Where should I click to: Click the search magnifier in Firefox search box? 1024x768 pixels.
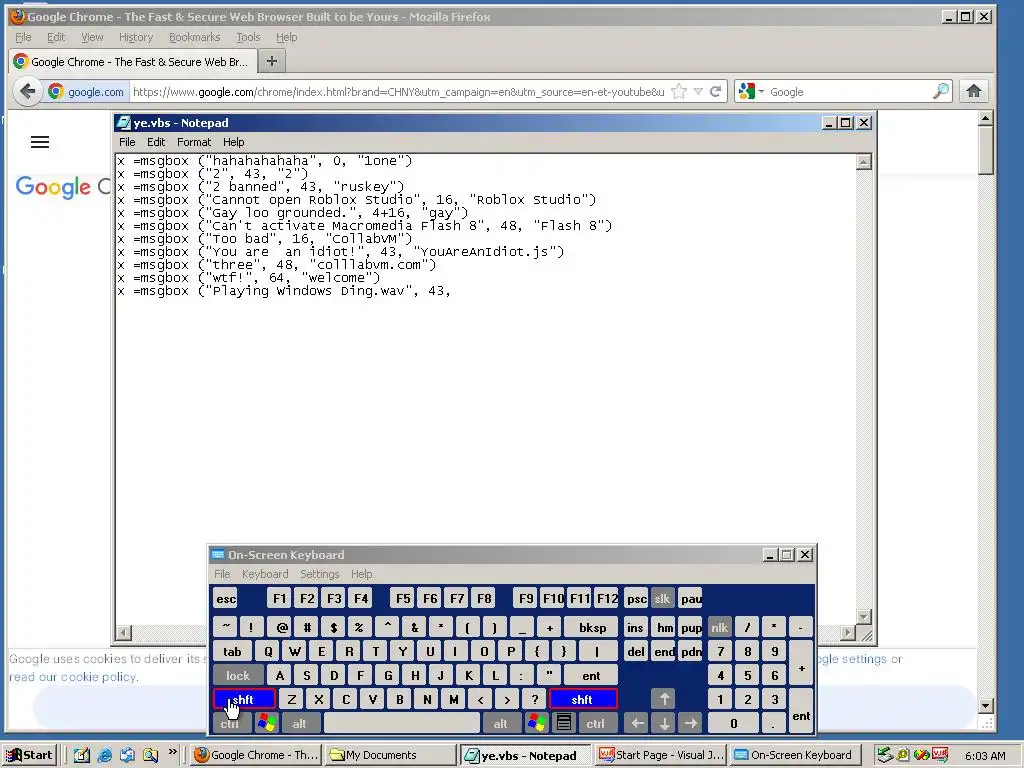click(x=940, y=91)
